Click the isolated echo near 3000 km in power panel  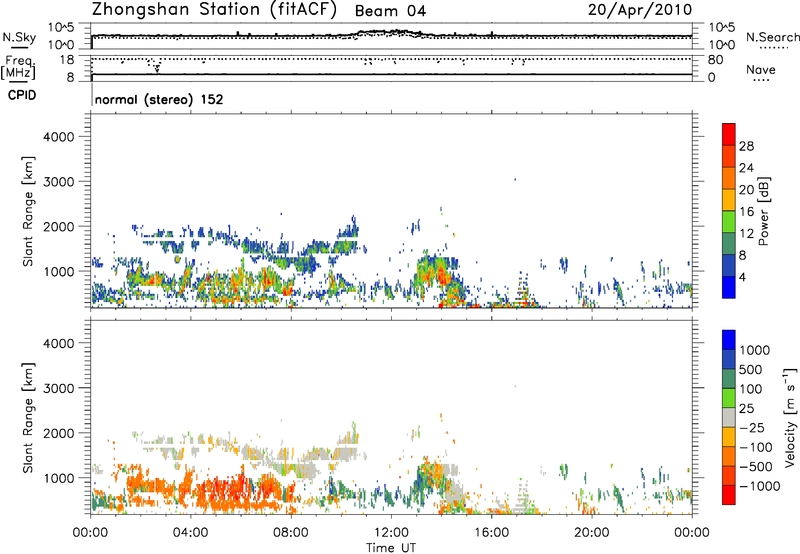(x=515, y=179)
